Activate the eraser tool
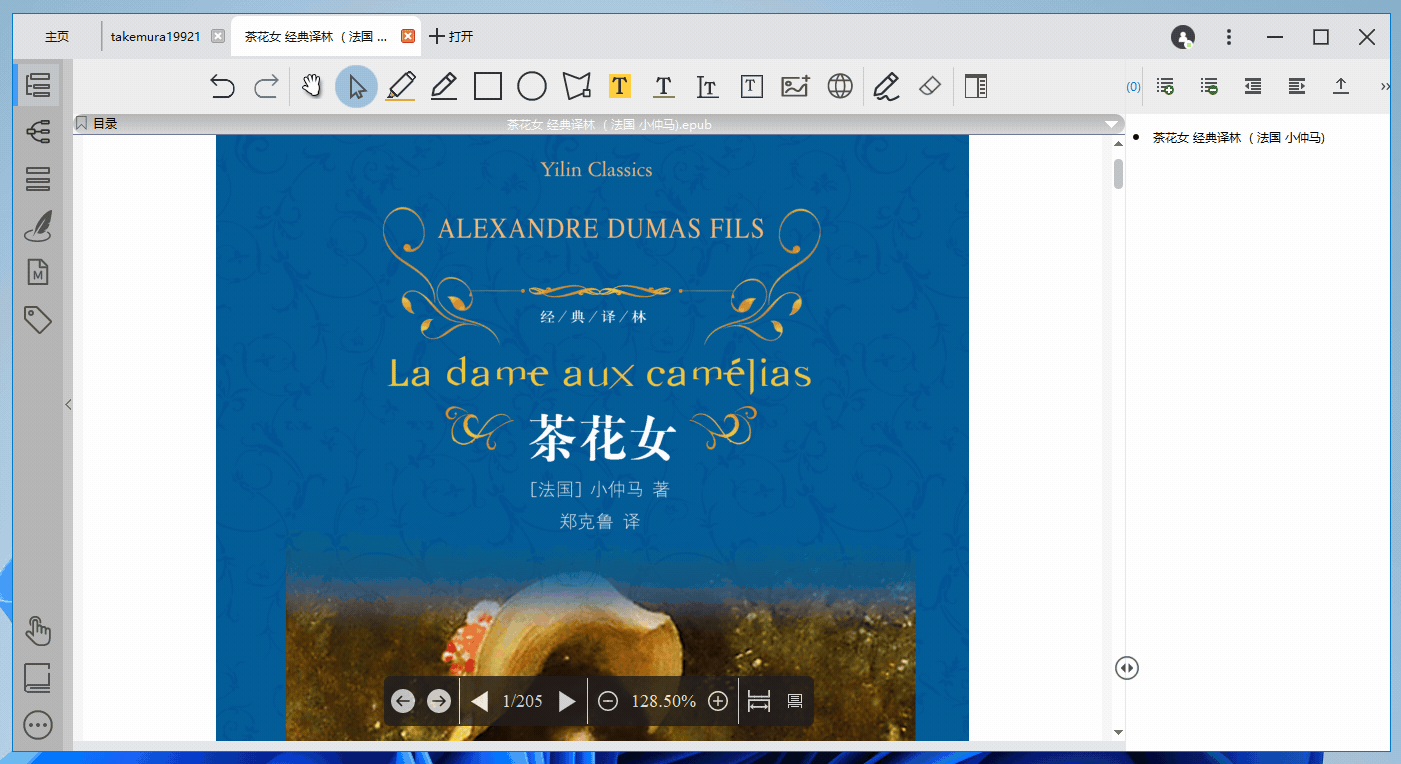 (929, 86)
